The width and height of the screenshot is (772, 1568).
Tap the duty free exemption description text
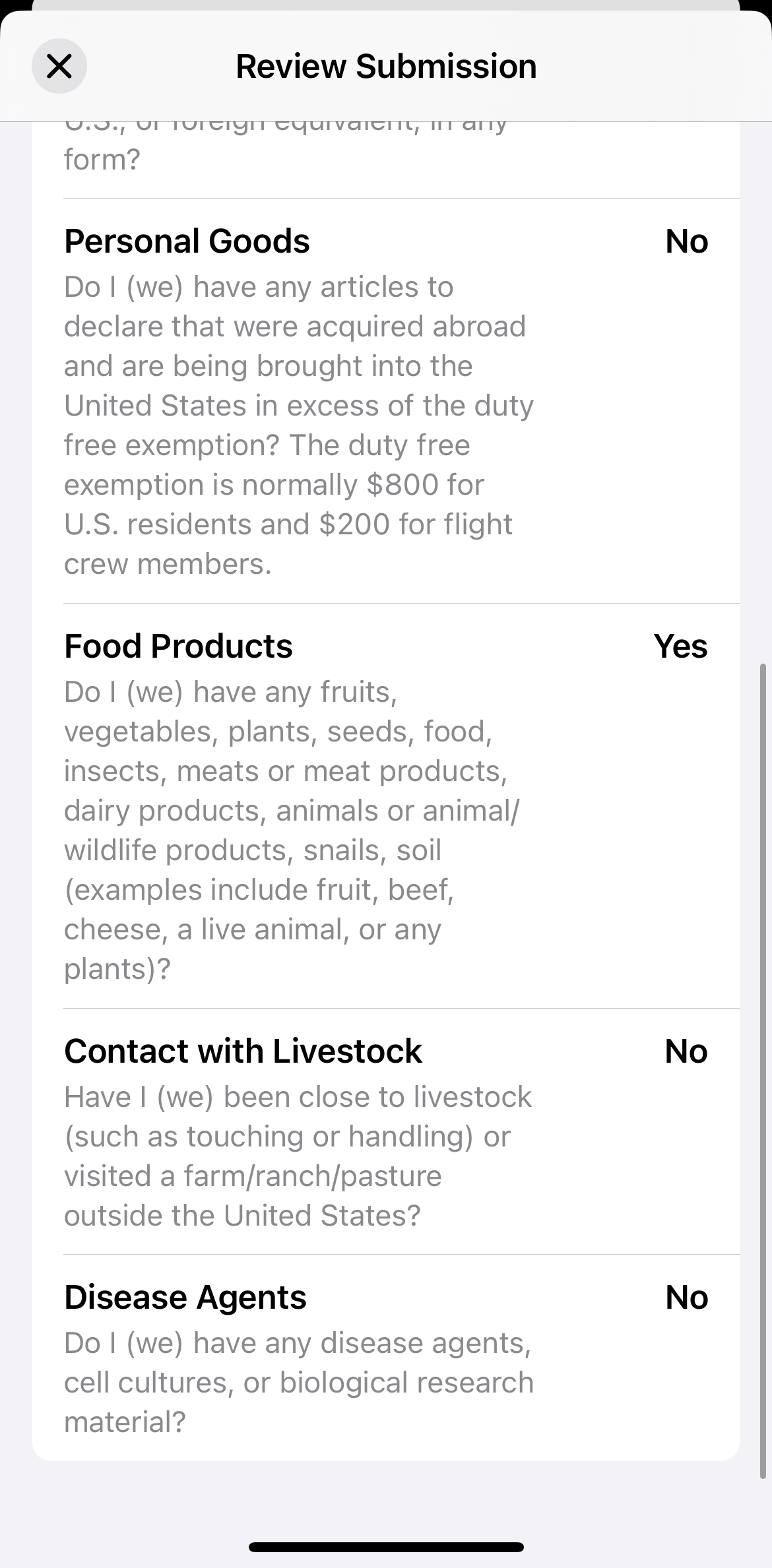(x=298, y=425)
